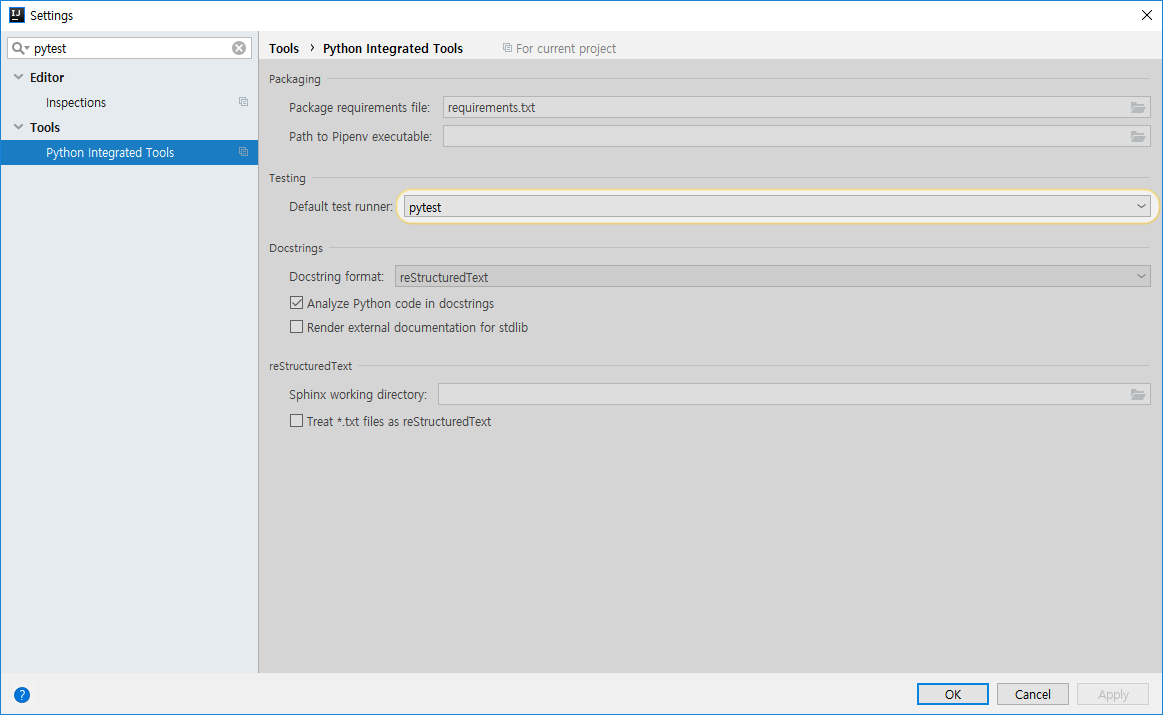1163x715 pixels.
Task: Open help with question mark icon
Action: 22,695
